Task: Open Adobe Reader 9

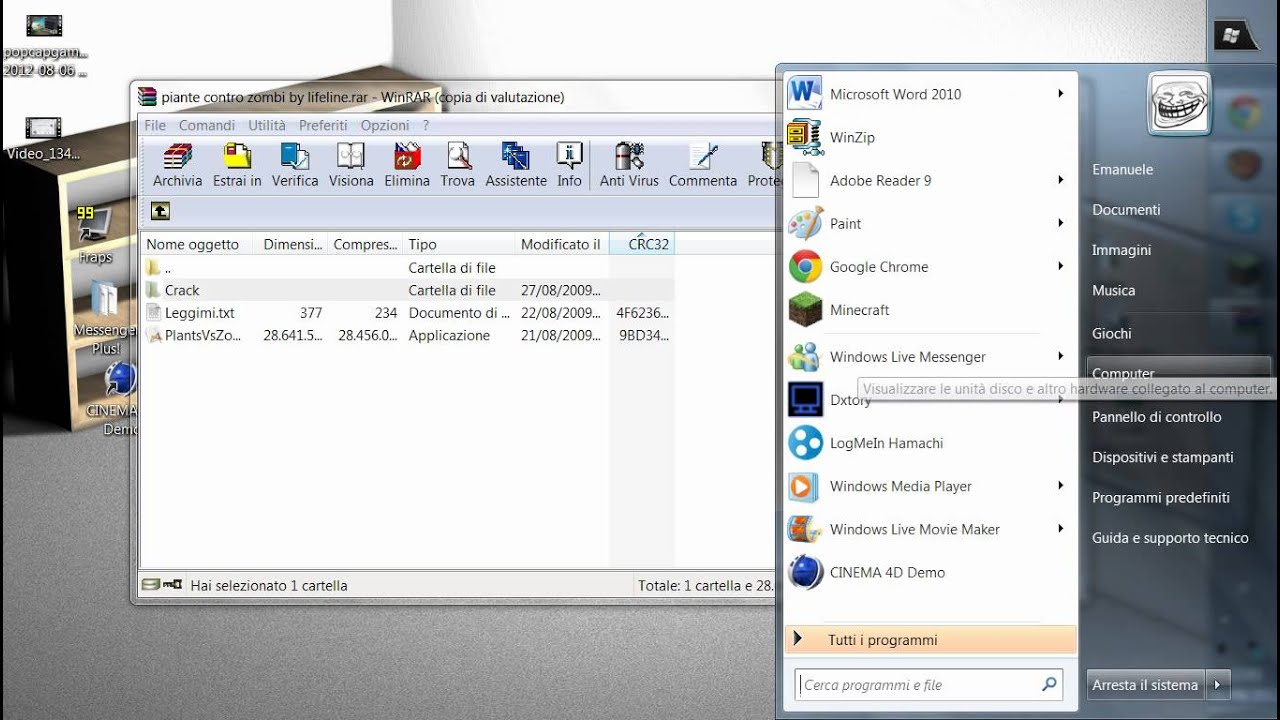Action: [x=925, y=180]
